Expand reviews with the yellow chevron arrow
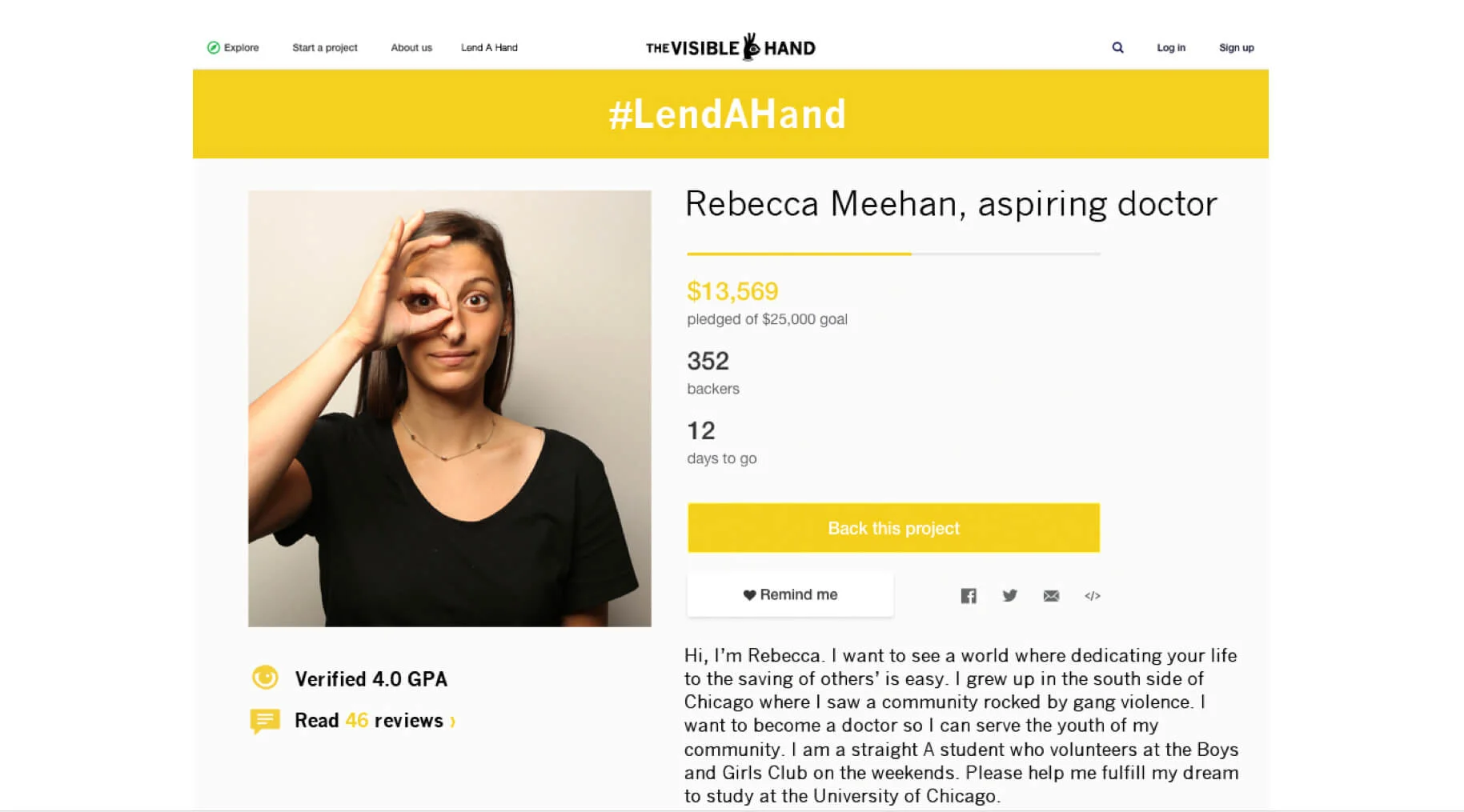The height and width of the screenshot is (812, 1464). [x=453, y=722]
